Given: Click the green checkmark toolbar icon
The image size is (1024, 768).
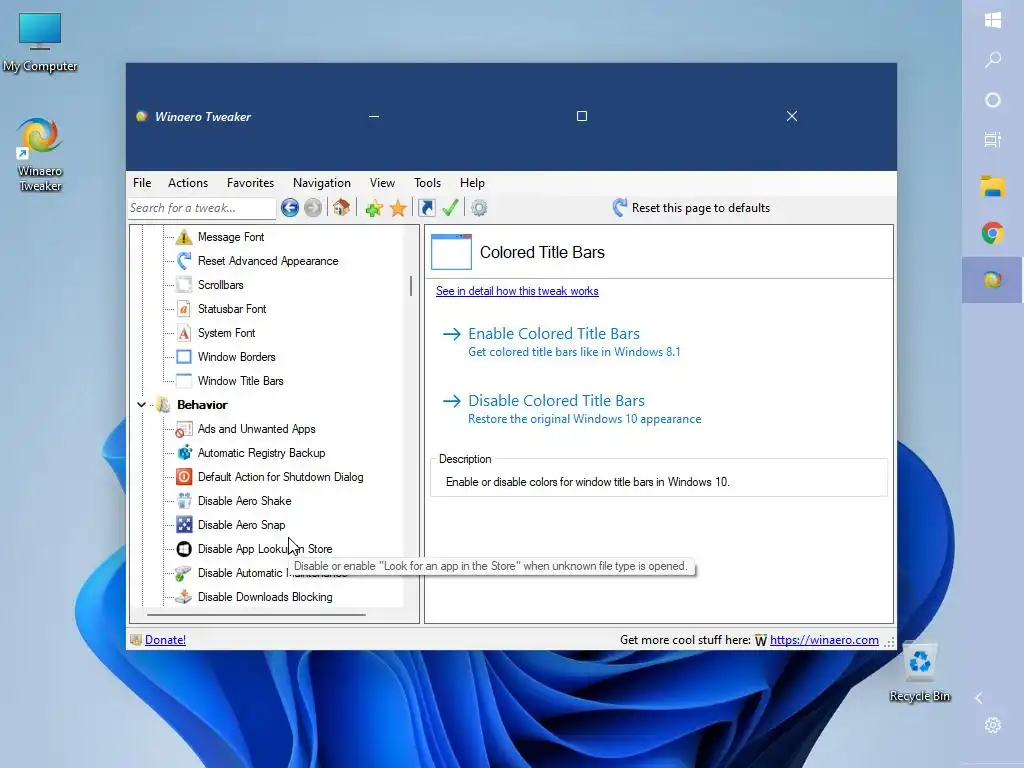Looking at the screenshot, I should pos(450,208).
